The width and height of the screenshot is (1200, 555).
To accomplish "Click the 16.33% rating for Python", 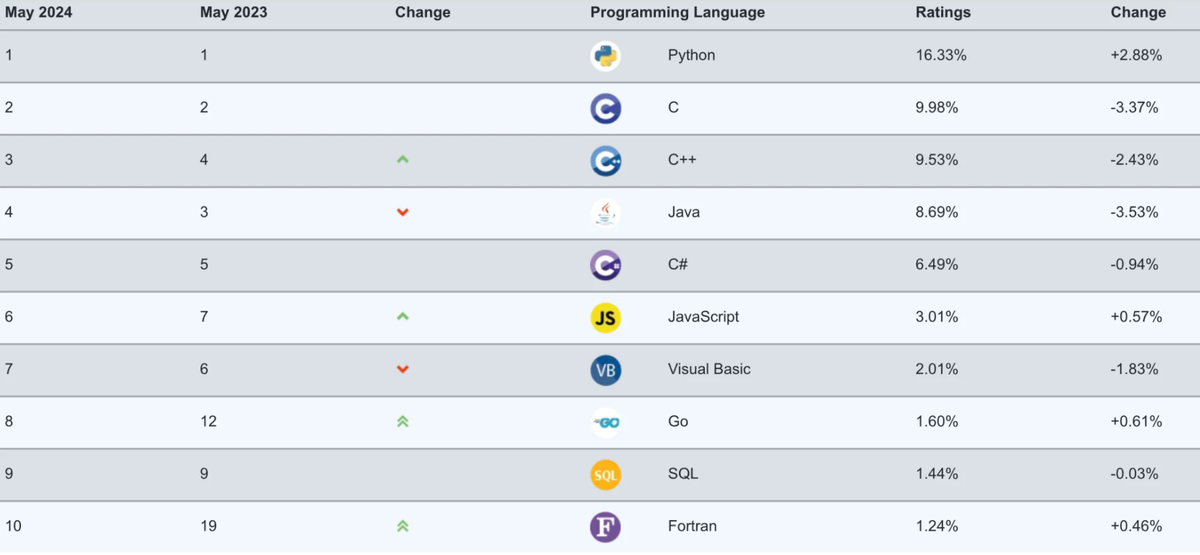I will 941,56.
